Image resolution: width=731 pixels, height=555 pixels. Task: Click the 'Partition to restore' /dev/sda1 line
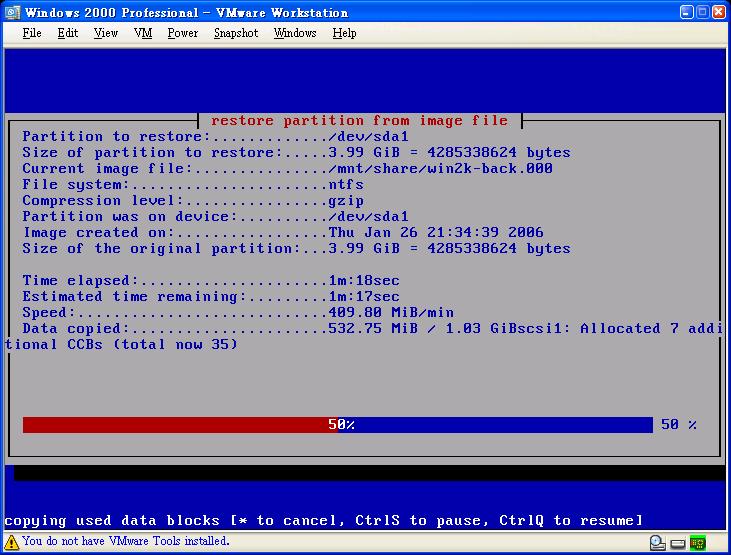coord(215,137)
